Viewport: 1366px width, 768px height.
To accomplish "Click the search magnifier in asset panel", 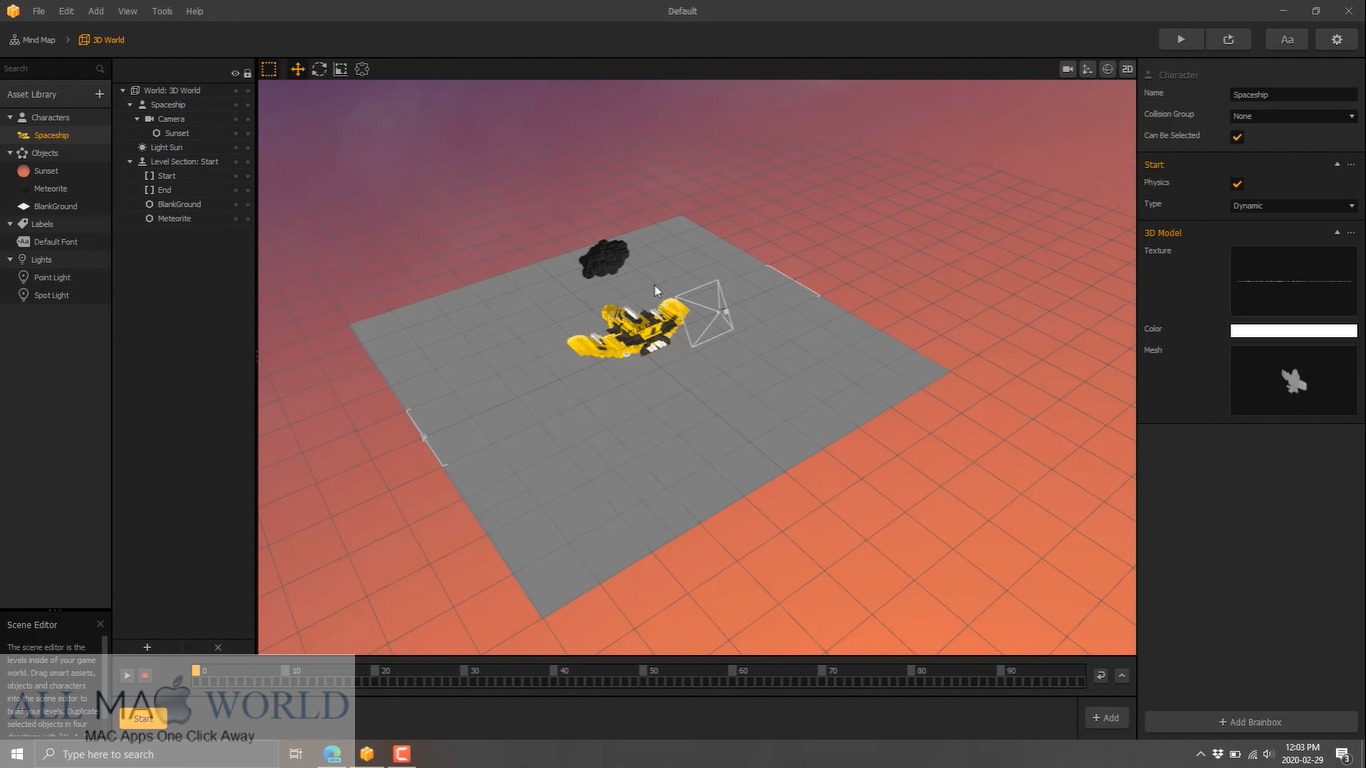I will [x=100, y=69].
